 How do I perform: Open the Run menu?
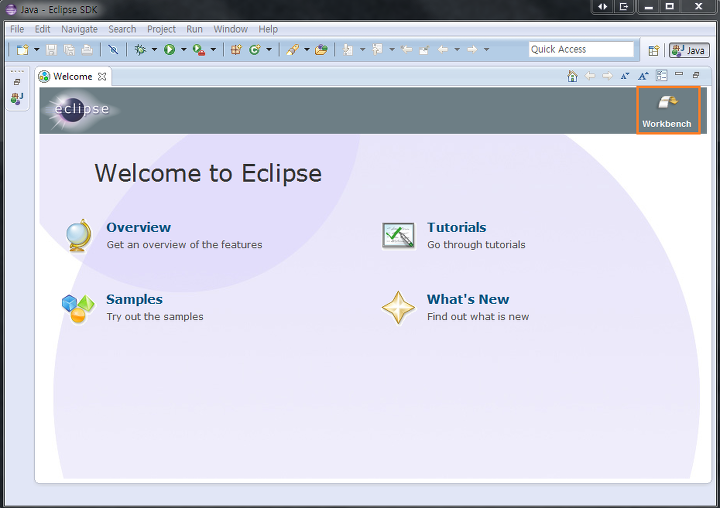[194, 29]
